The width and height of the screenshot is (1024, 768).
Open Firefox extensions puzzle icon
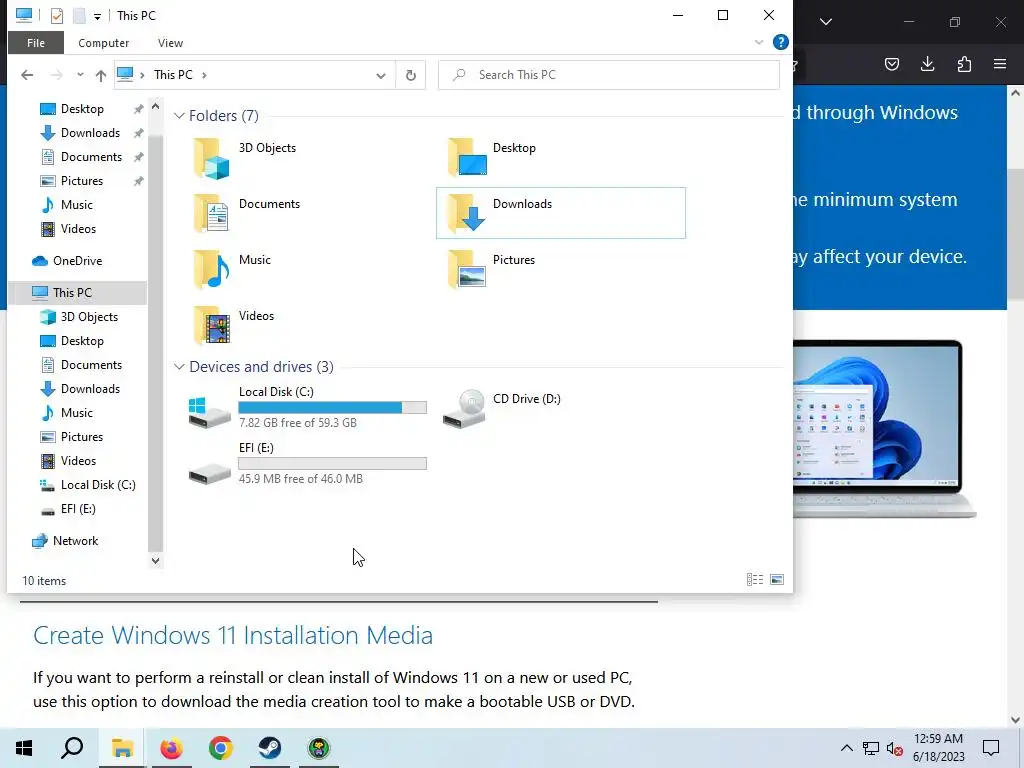pyautogui.click(x=964, y=64)
